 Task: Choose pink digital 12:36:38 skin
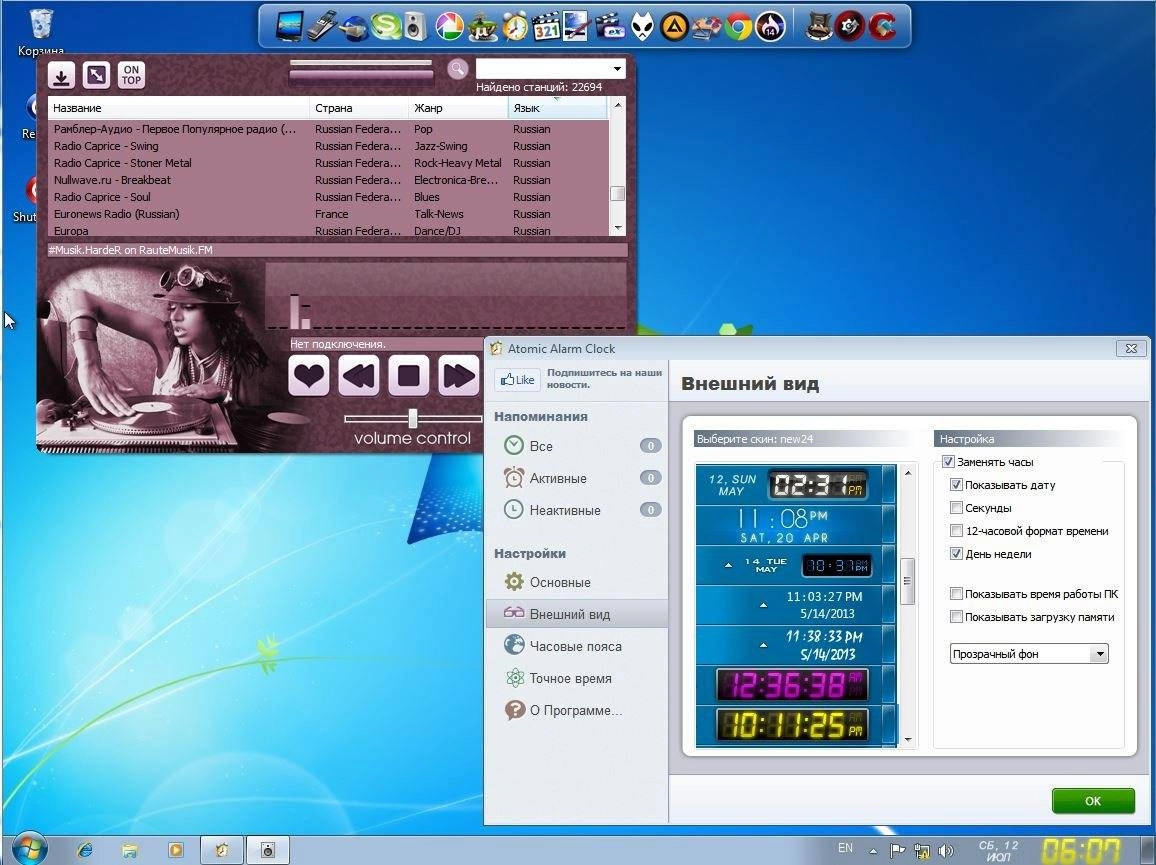pyautogui.click(x=795, y=685)
